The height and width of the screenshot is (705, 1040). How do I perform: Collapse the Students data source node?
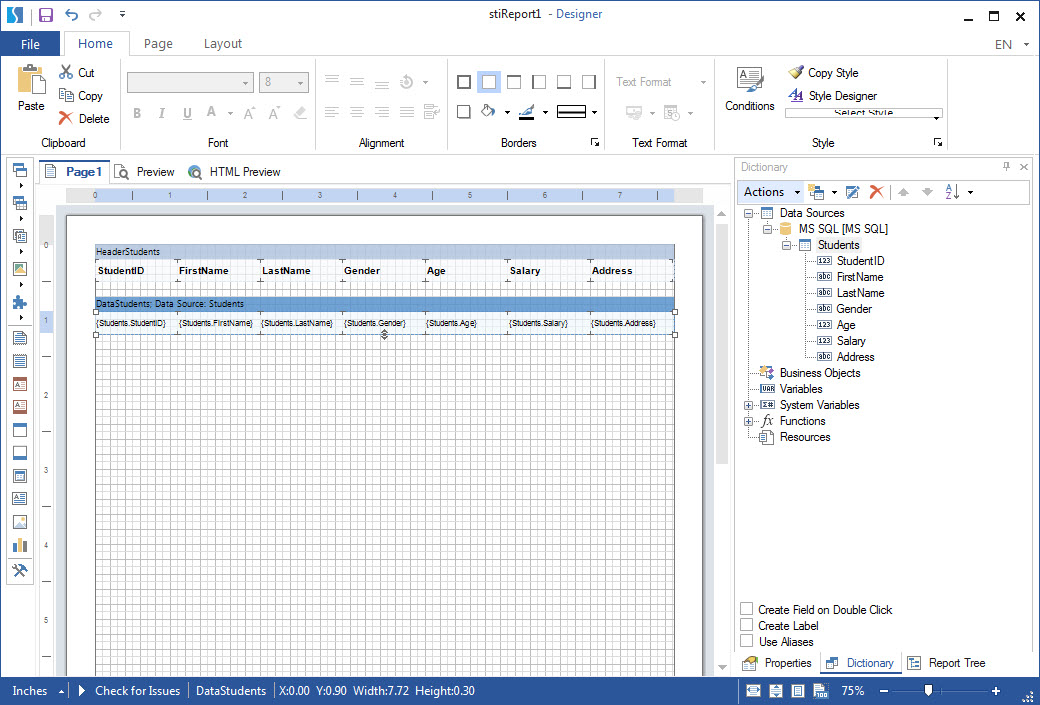[x=786, y=245]
